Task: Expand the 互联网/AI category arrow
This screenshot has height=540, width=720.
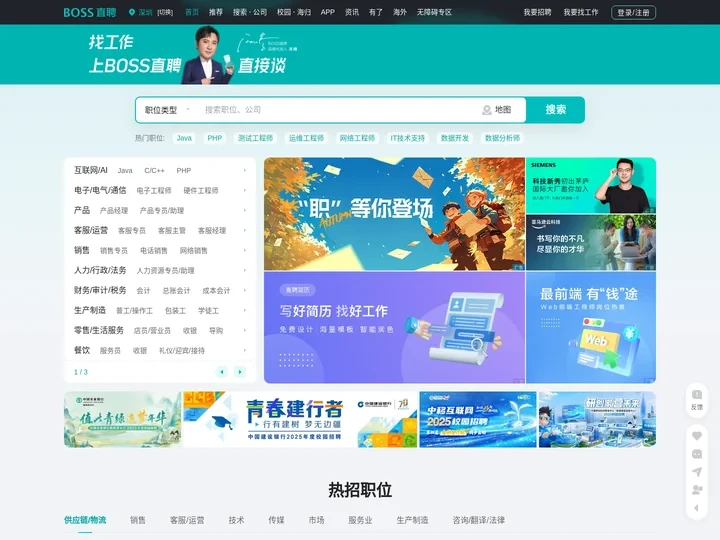Action: coord(245,170)
